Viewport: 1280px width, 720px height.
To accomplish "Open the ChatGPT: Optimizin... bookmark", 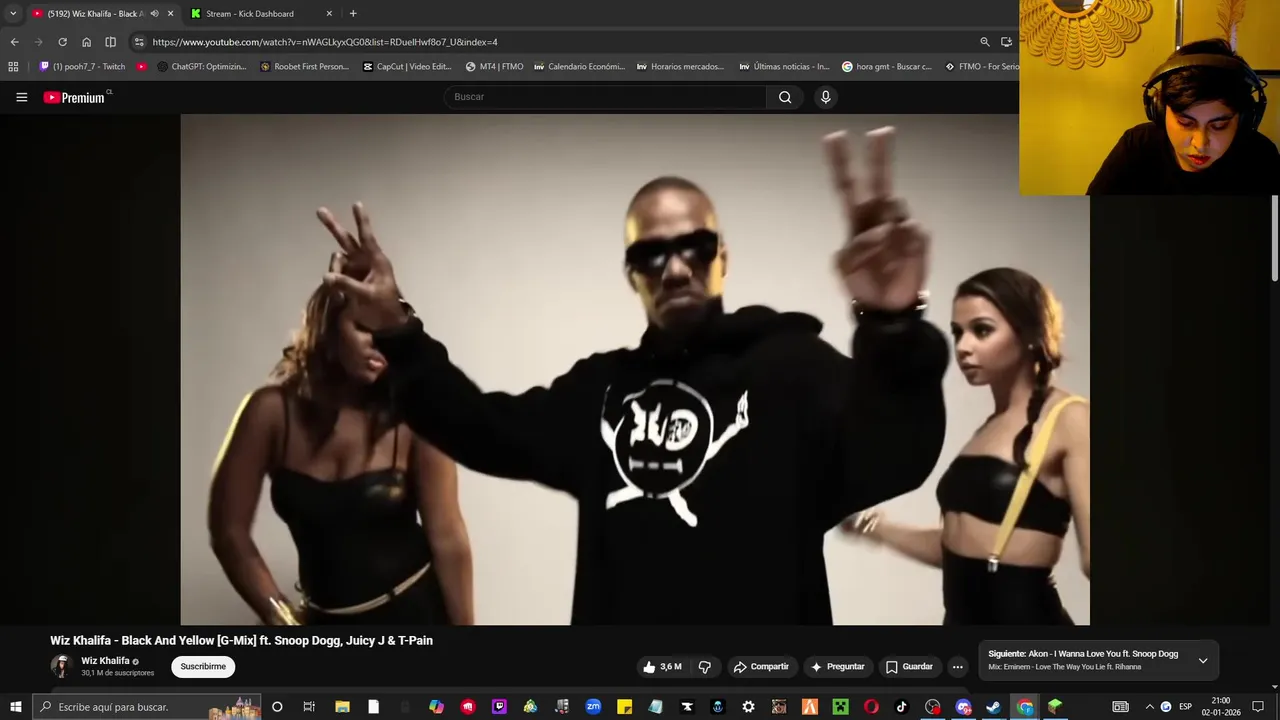I will [x=202, y=67].
